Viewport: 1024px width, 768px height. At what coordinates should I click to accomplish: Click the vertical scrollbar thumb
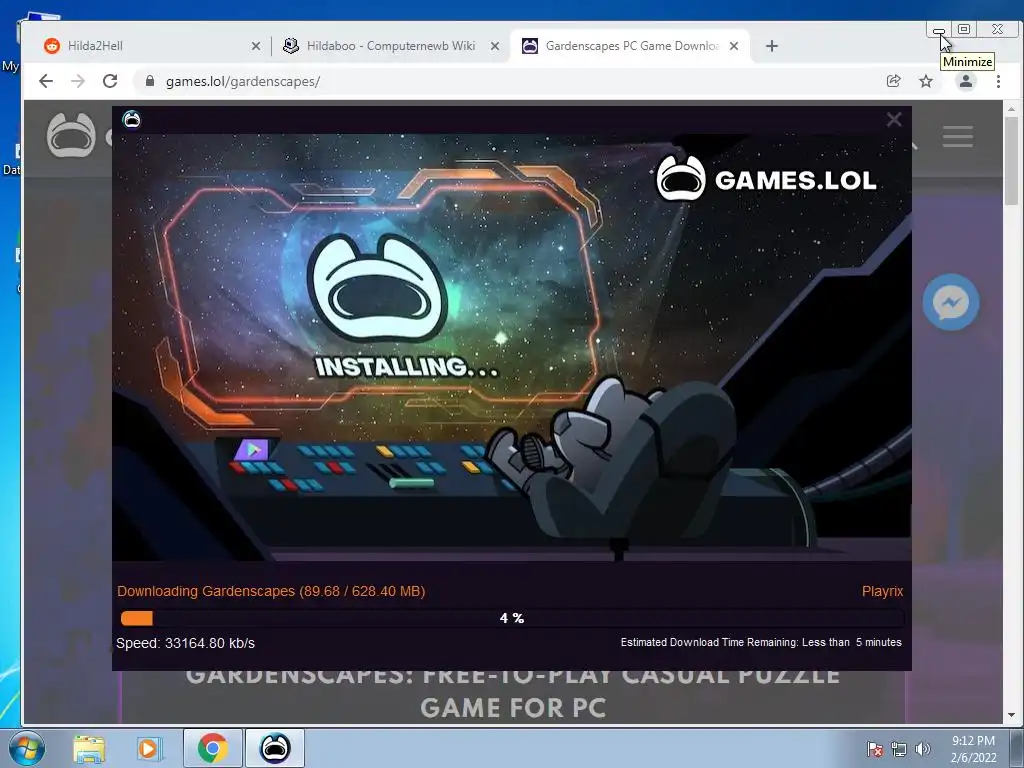[x=1011, y=161]
